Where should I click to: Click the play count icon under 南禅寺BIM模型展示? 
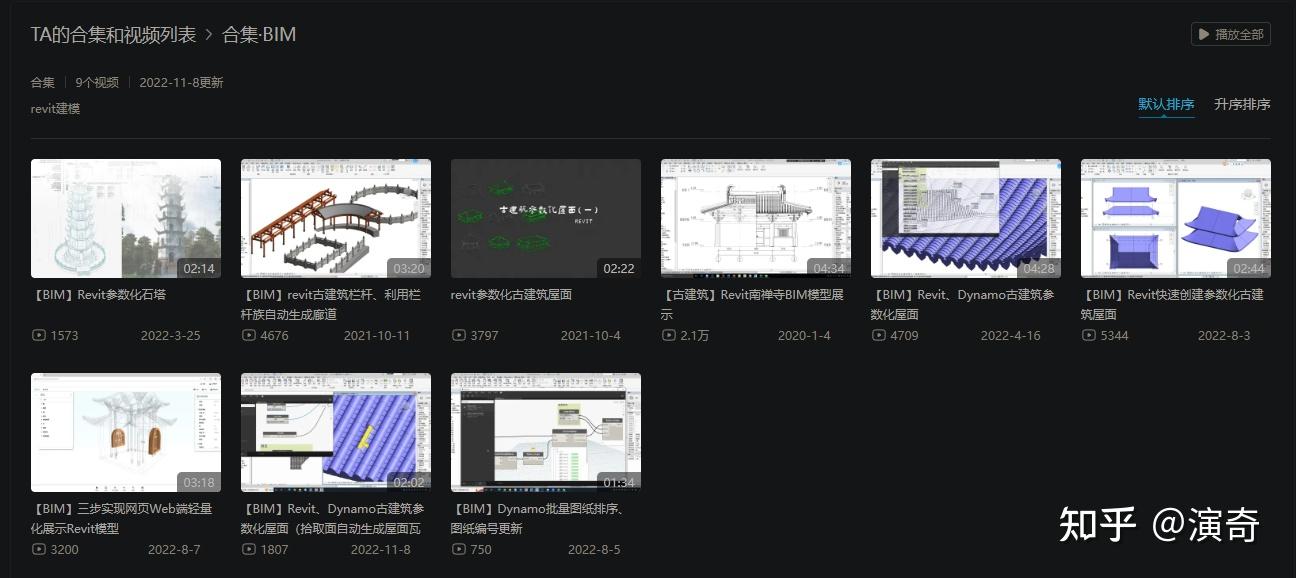pos(667,335)
